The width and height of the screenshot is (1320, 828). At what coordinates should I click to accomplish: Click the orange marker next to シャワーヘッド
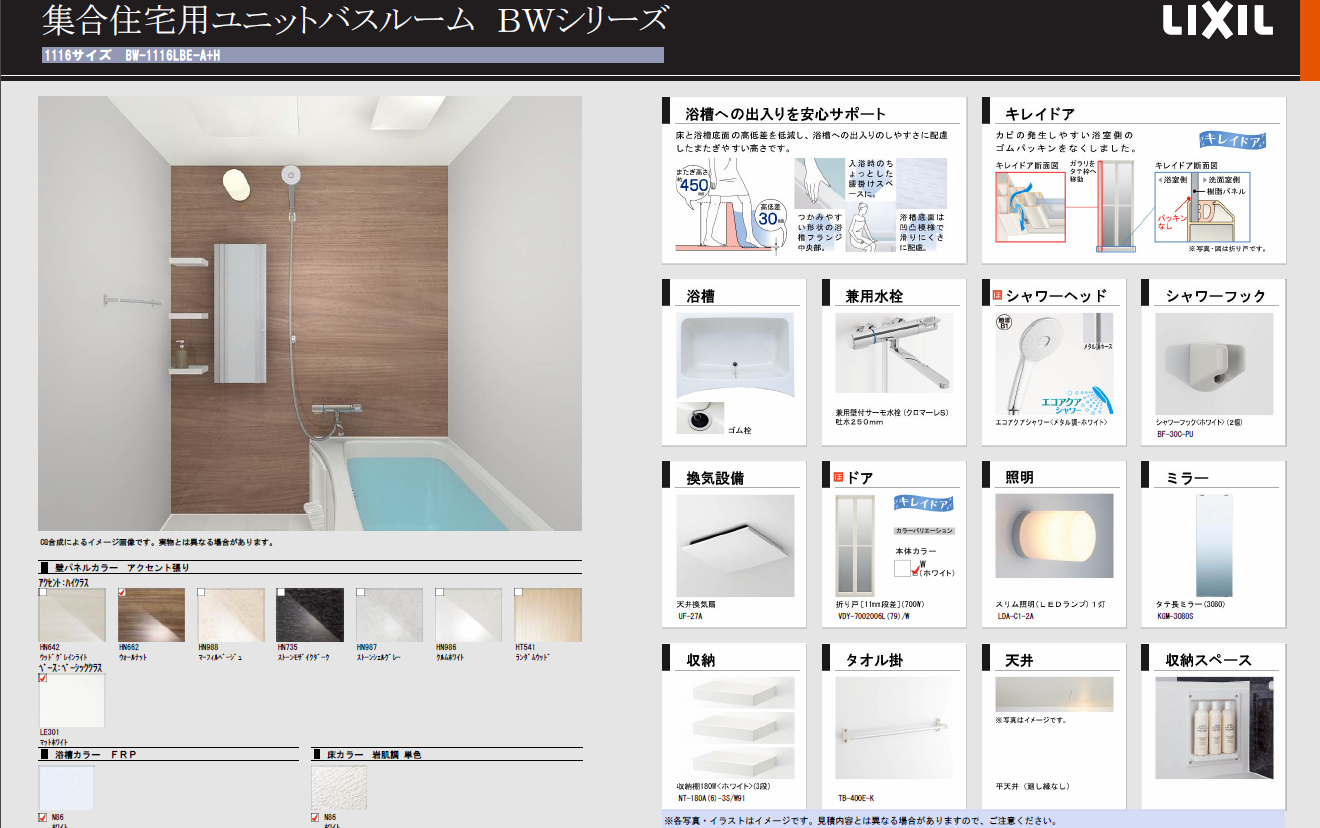996,296
